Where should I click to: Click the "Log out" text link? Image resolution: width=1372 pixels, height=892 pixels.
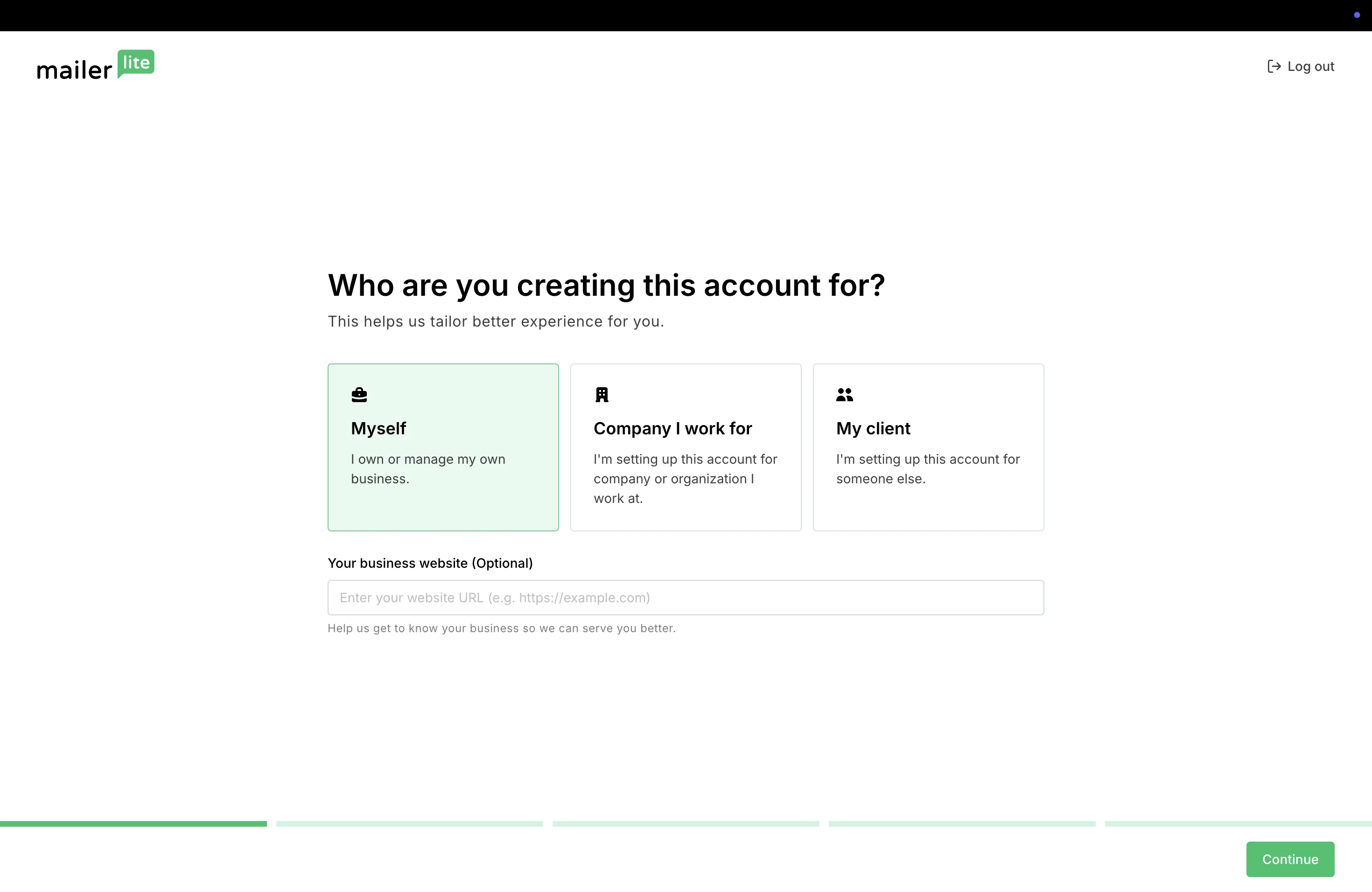[1310, 67]
